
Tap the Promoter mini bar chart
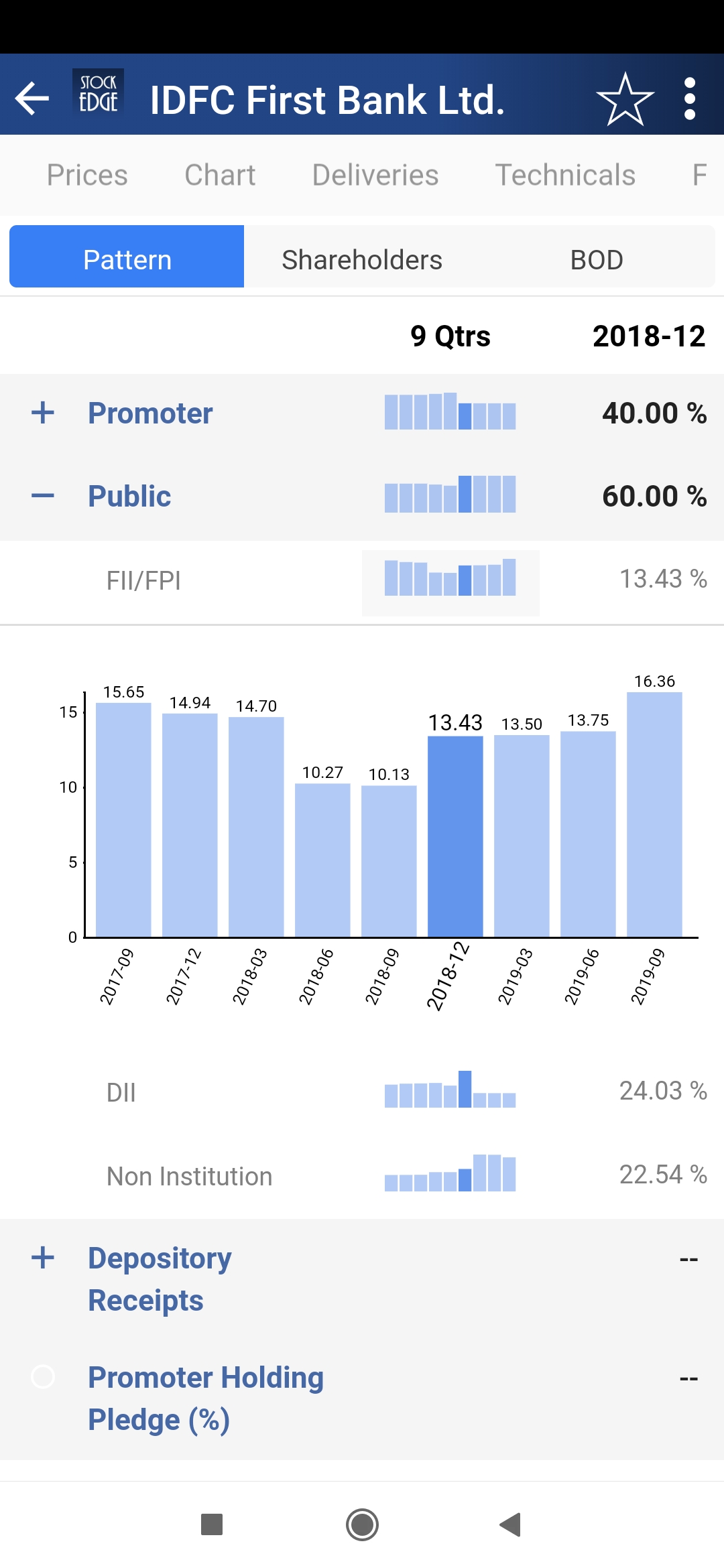point(450,412)
